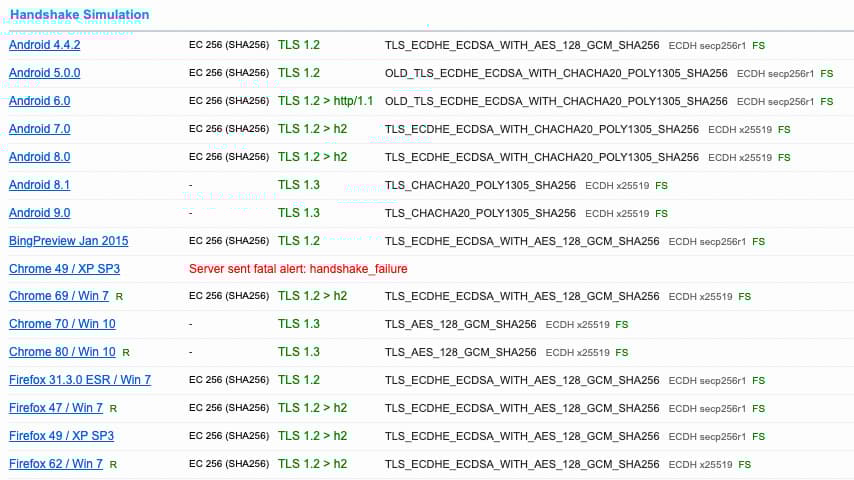Click the FS label for Firefox 62 / Win 7
Screen dimensions: 854x480
[745, 465]
